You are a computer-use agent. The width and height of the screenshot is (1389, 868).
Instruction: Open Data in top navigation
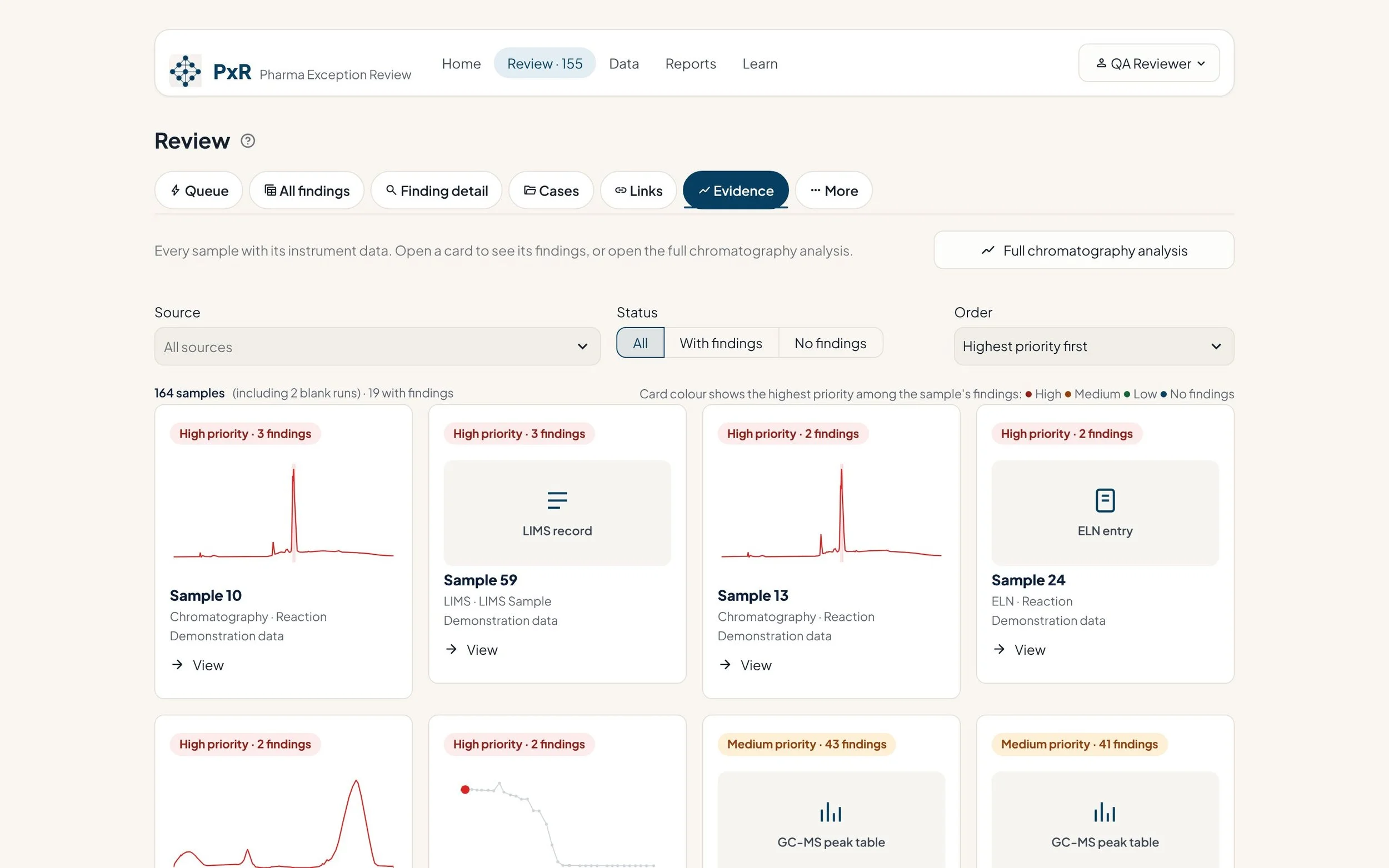point(623,63)
